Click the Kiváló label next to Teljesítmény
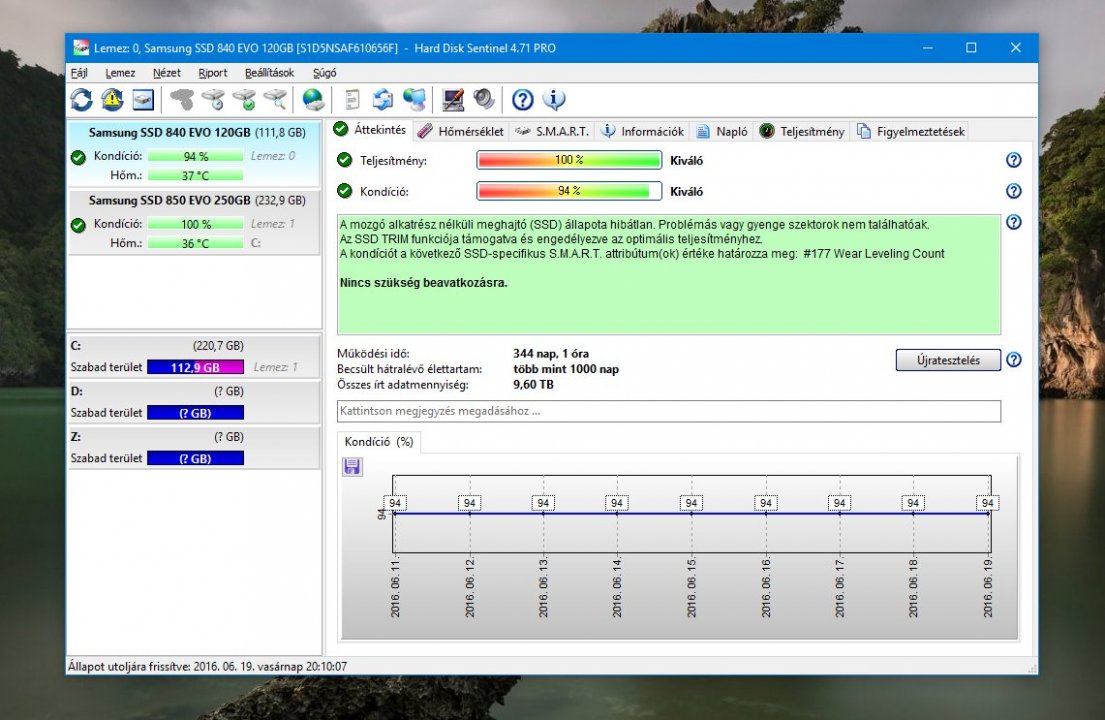This screenshot has height=720, width=1105. pyautogui.click(x=686, y=161)
